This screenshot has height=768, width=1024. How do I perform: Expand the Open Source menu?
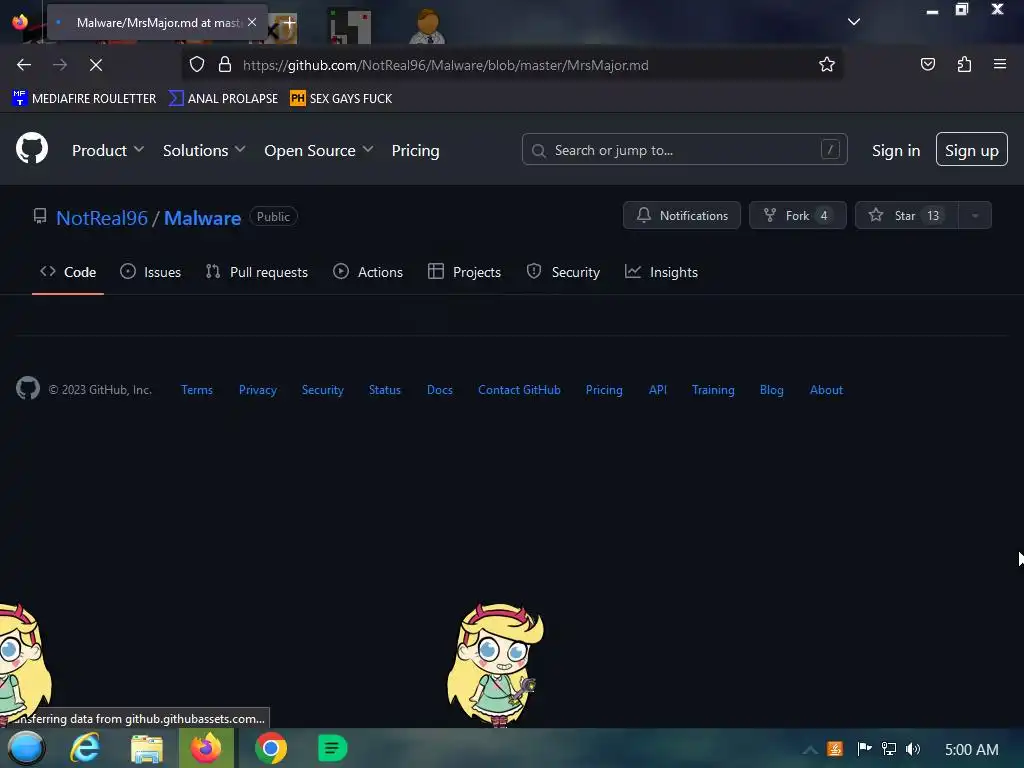(x=319, y=150)
